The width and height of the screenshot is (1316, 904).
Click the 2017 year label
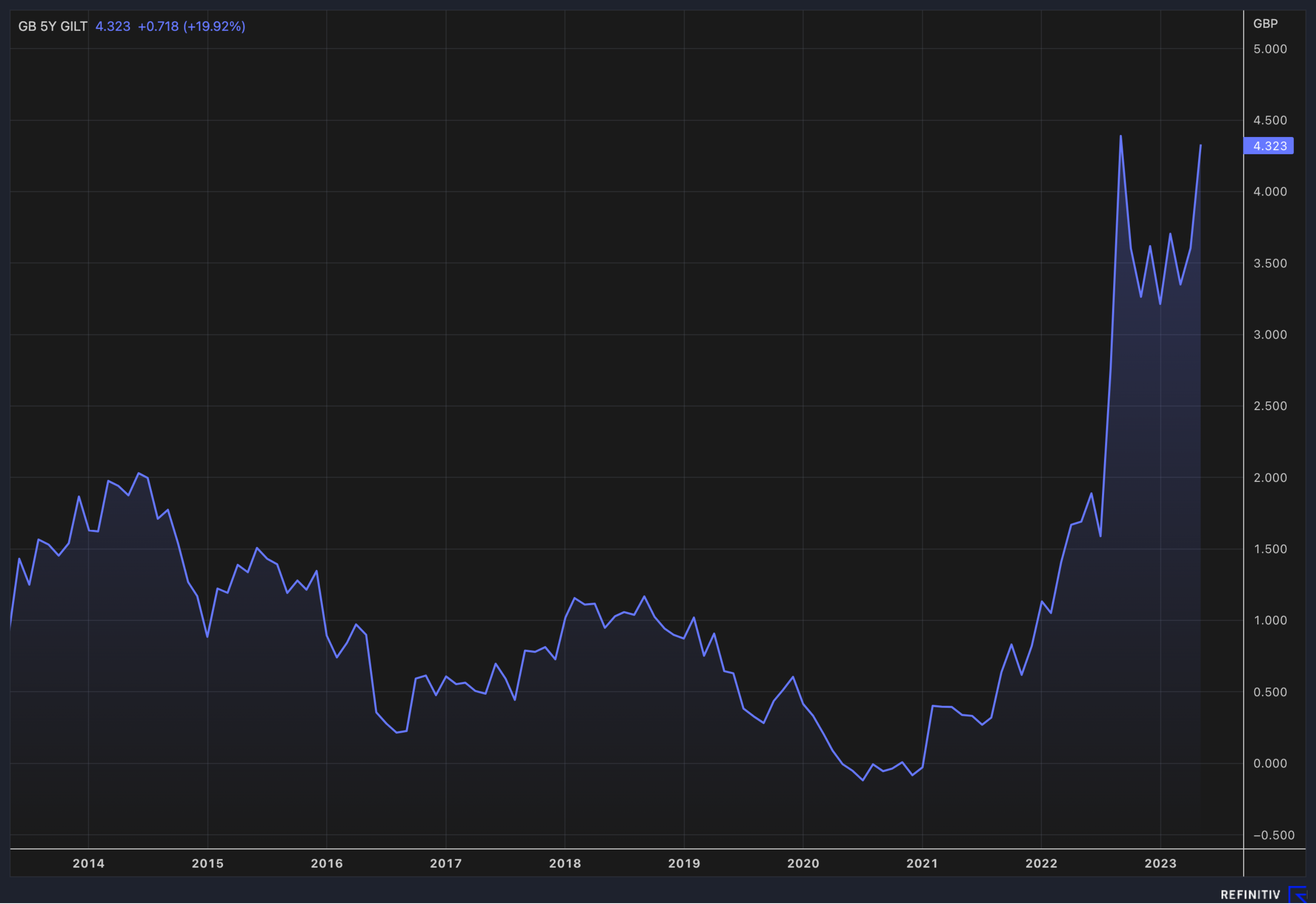[x=446, y=864]
